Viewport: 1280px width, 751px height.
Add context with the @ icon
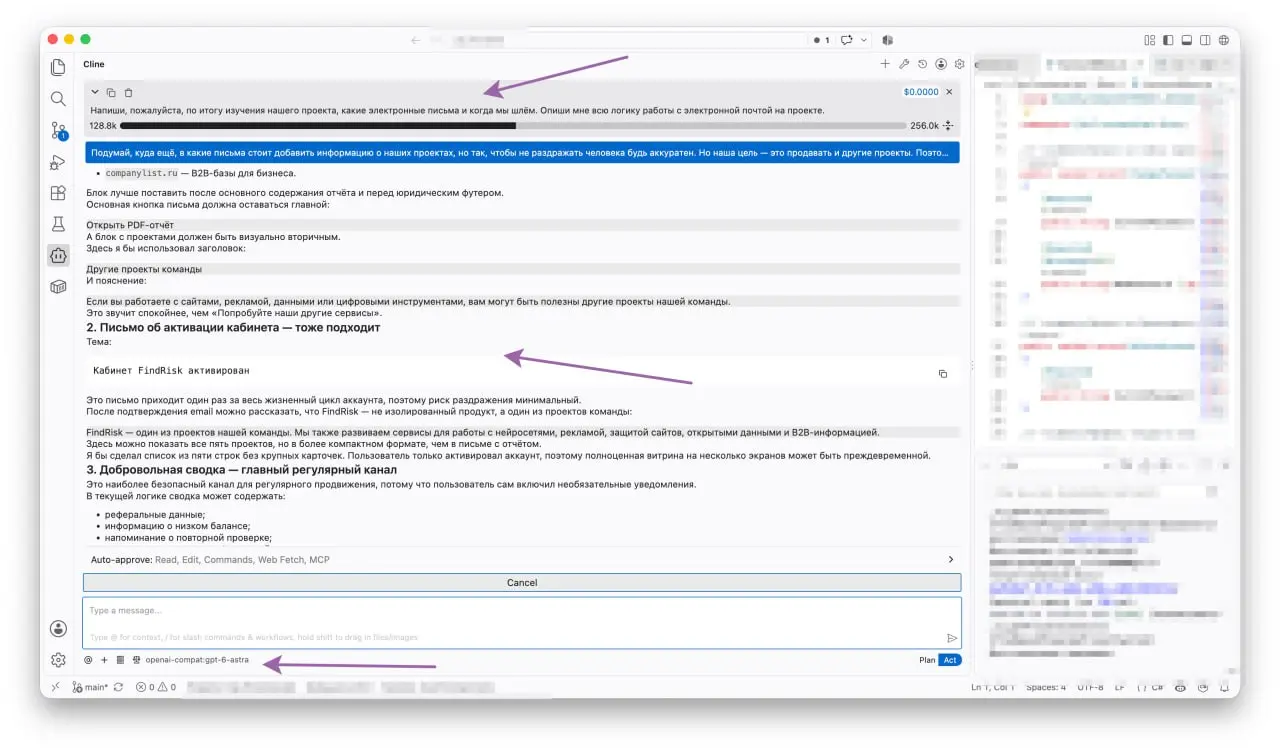tap(88, 660)
